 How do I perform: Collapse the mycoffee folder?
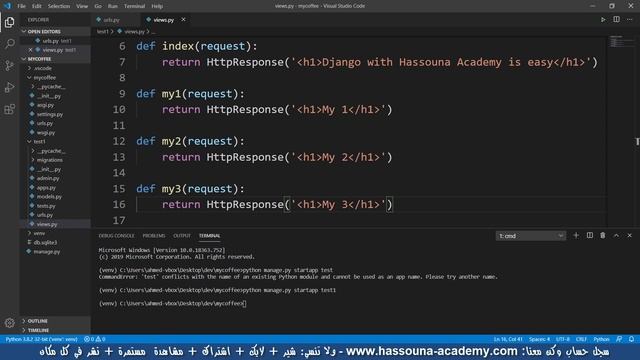44,78
